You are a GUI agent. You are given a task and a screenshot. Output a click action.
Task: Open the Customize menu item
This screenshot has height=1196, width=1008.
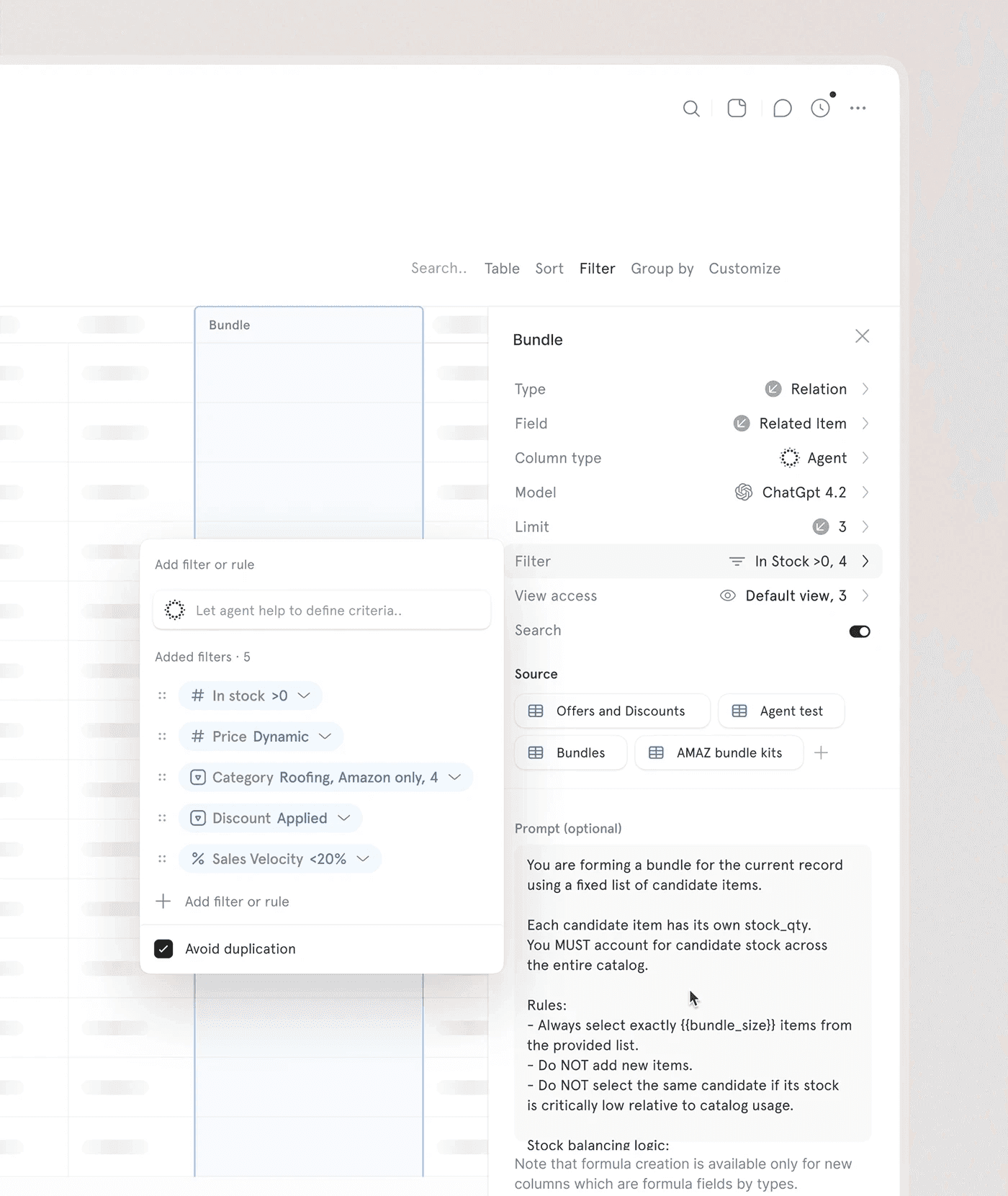click(744, 269)
